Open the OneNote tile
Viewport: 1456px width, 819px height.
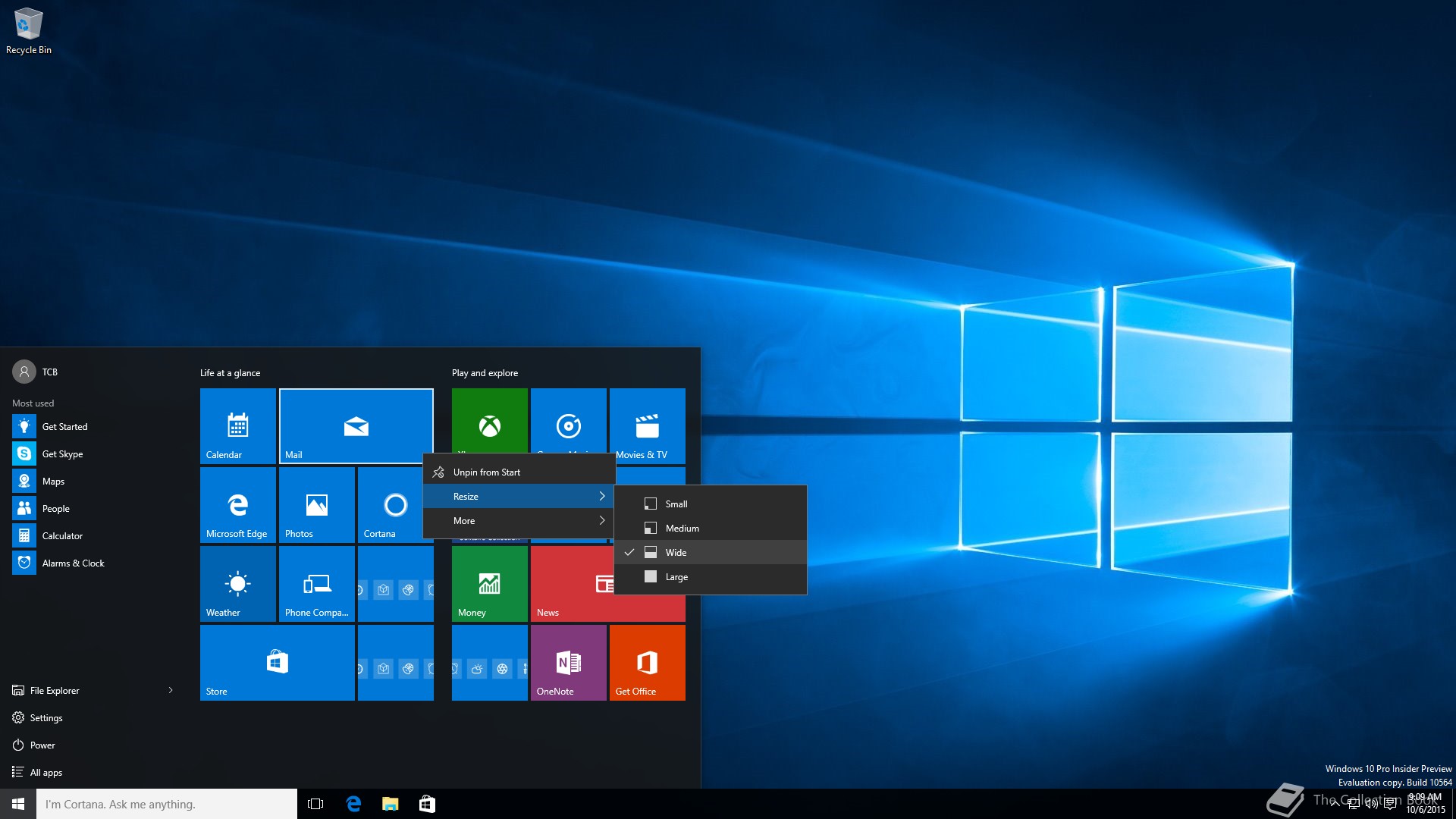(x=568, y=663)
